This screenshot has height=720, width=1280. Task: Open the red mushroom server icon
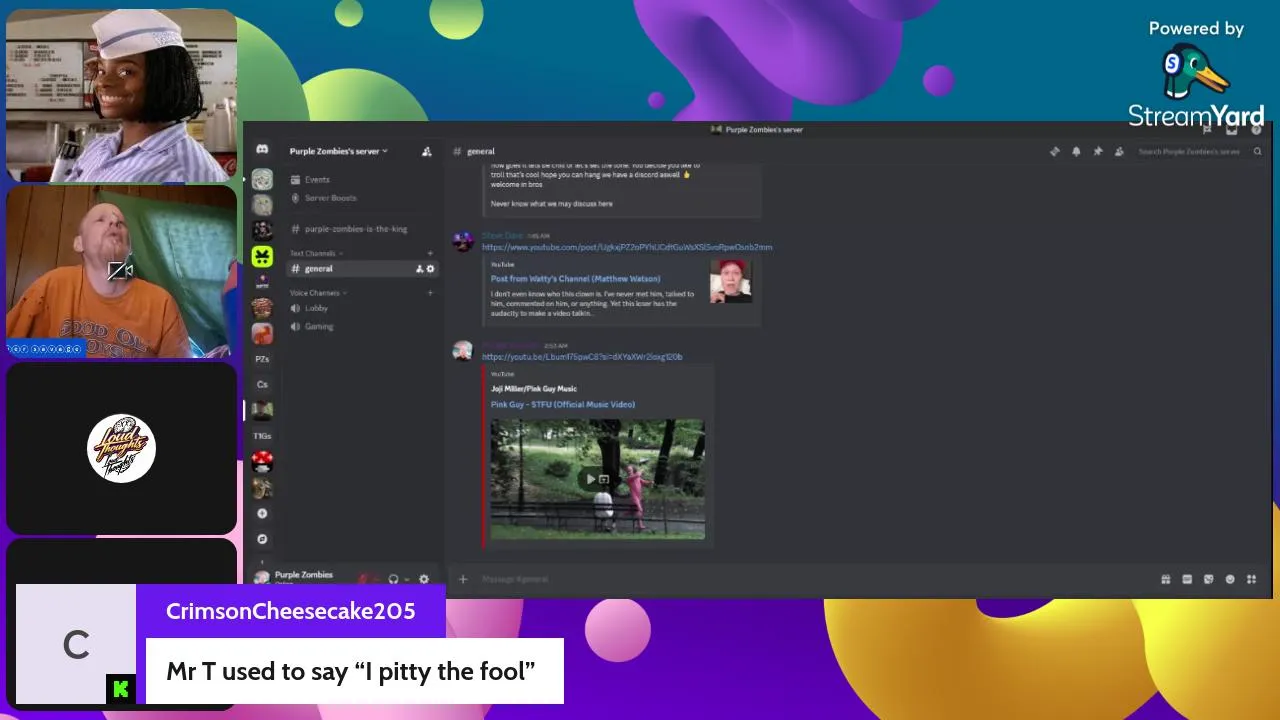point(262,461)
